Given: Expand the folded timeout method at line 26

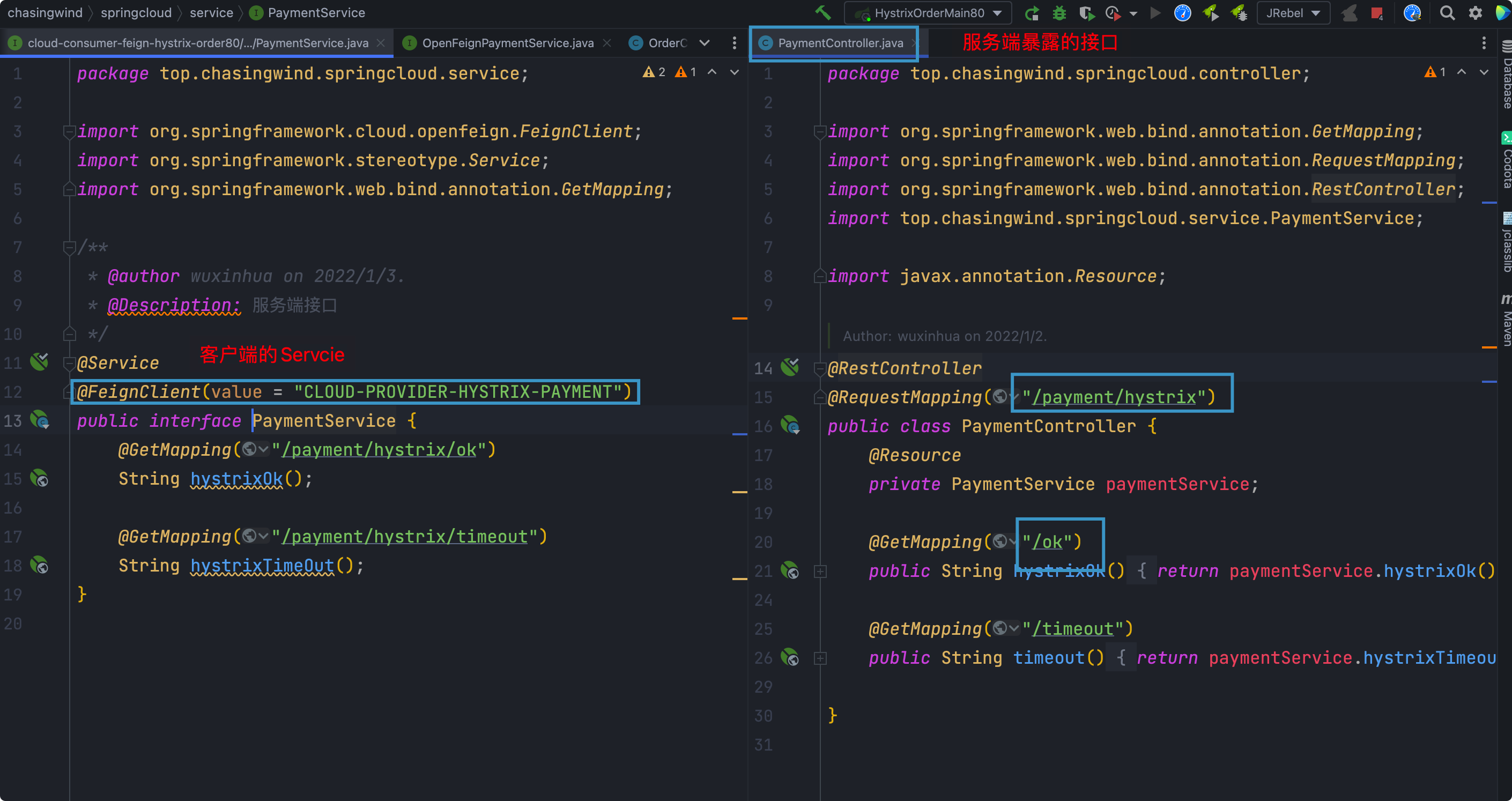Looking at the screenshot, I should [820, 658].
